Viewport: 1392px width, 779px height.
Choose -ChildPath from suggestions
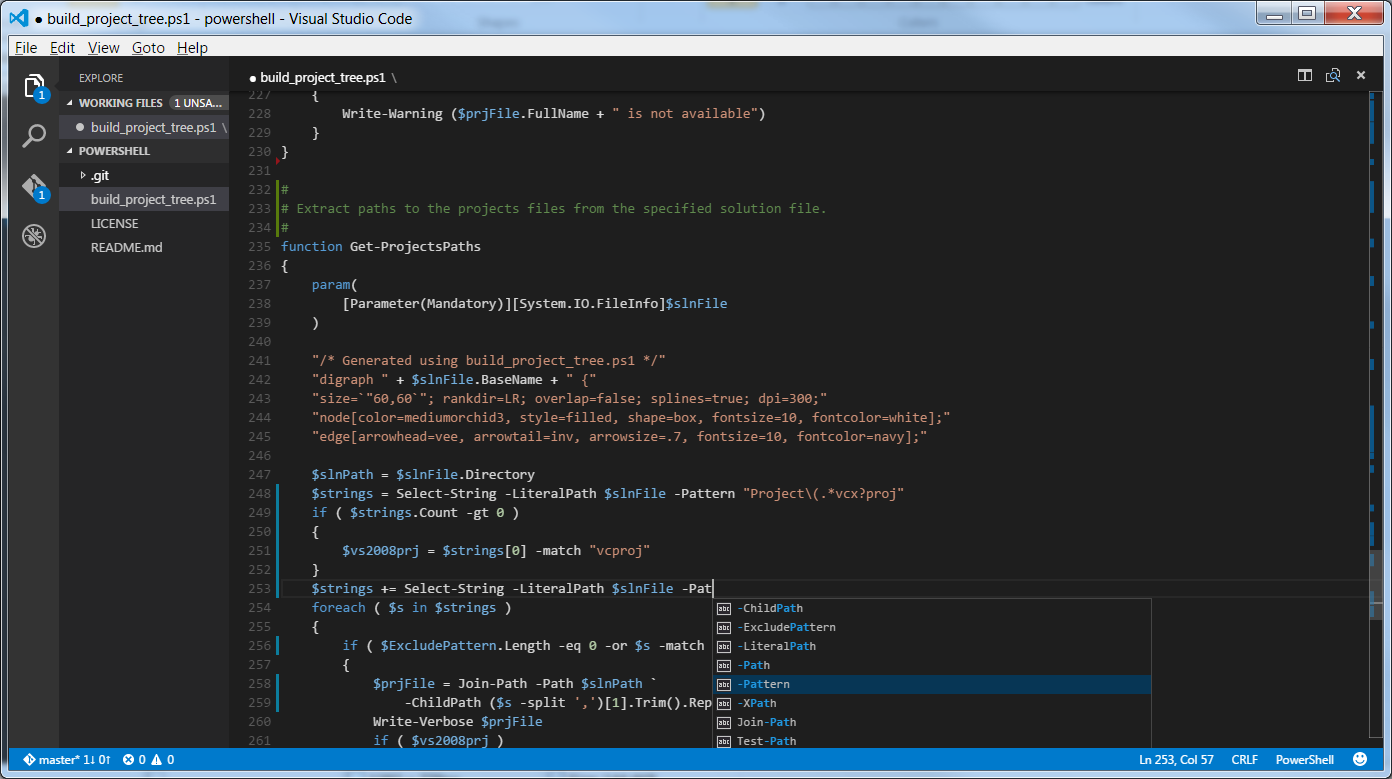(931, 608)
